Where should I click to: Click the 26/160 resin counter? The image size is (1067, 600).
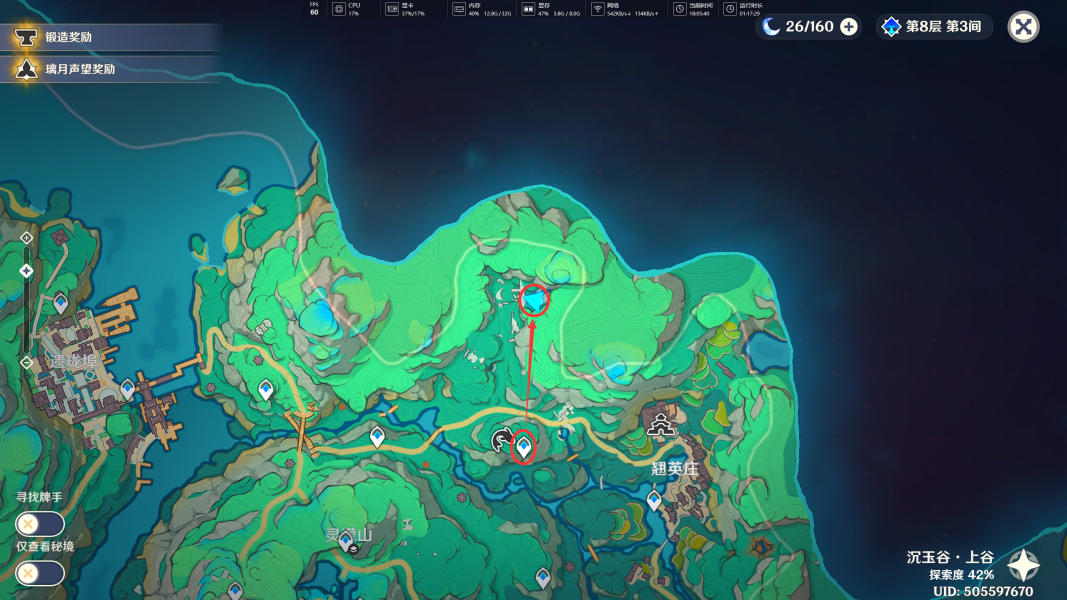click(809, 27)
